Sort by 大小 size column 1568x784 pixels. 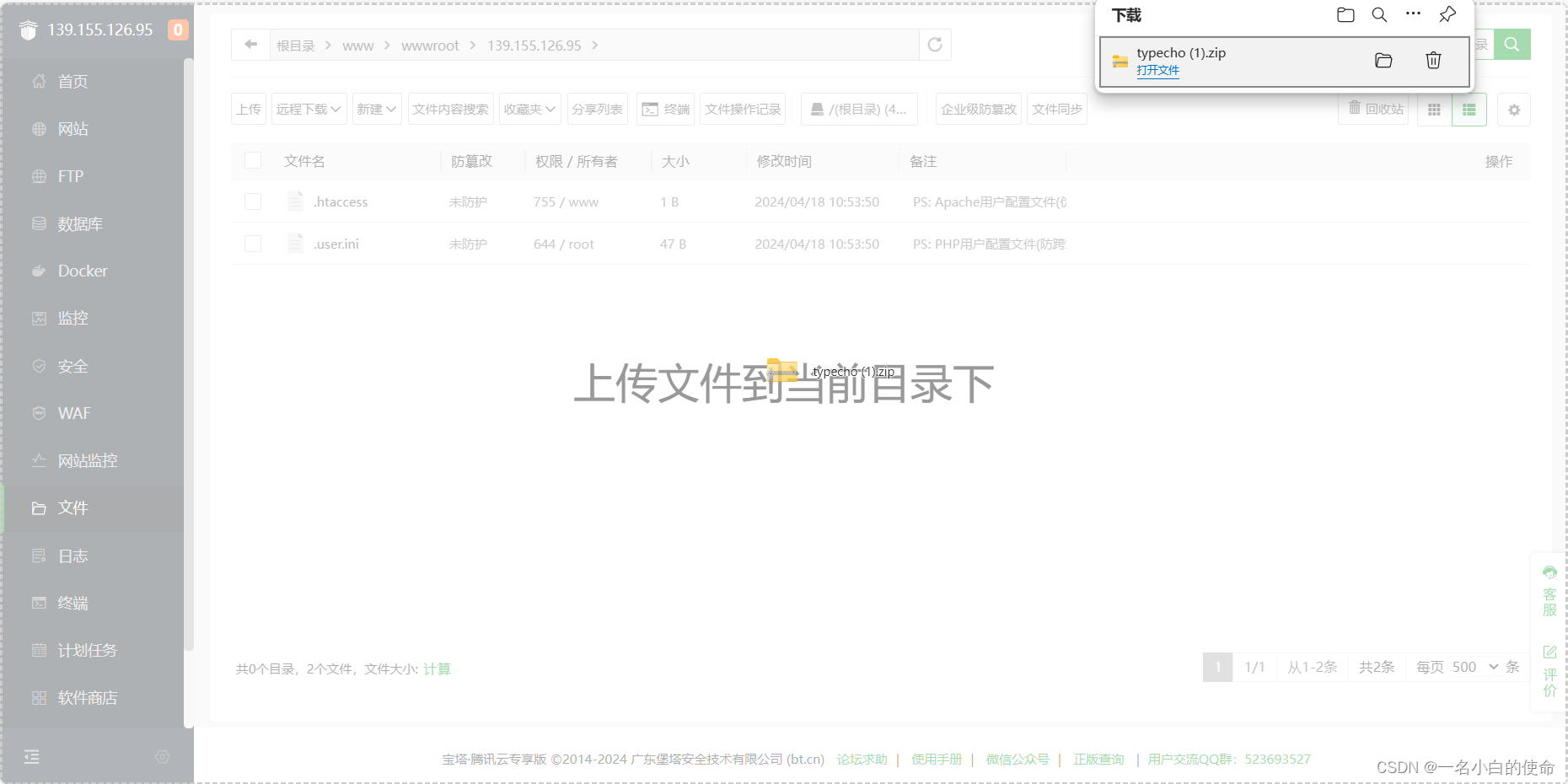(675, 161)
